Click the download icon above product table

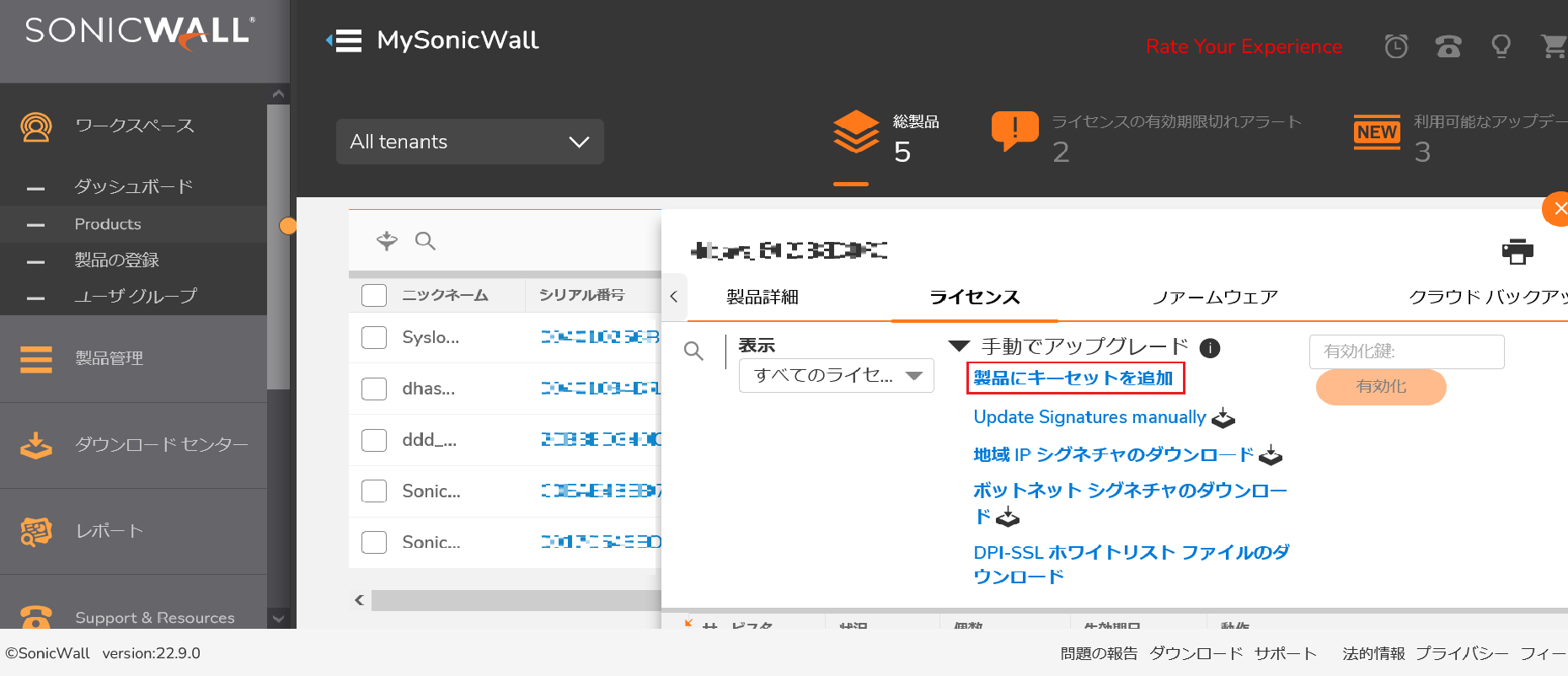[x=387, y=241]
